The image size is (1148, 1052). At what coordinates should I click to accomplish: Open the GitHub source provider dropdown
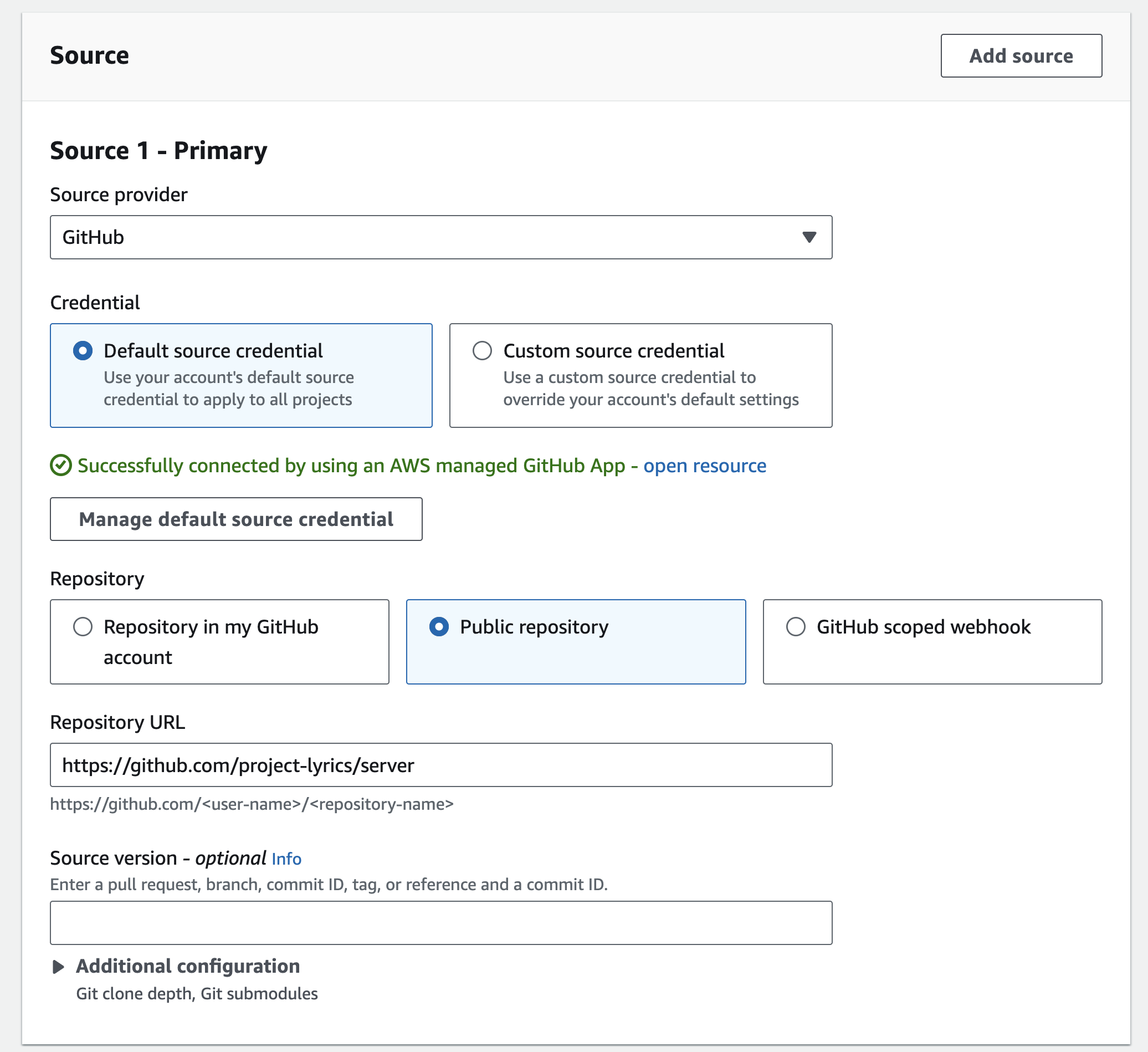tap(440, 237)
